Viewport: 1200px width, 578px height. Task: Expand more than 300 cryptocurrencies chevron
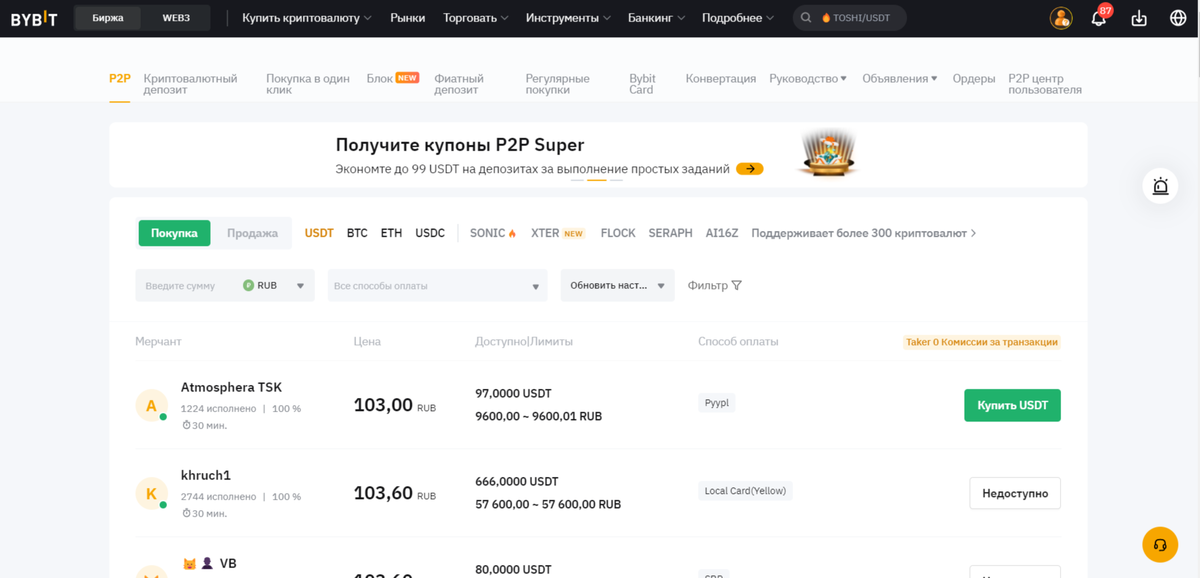click(974, 233)
